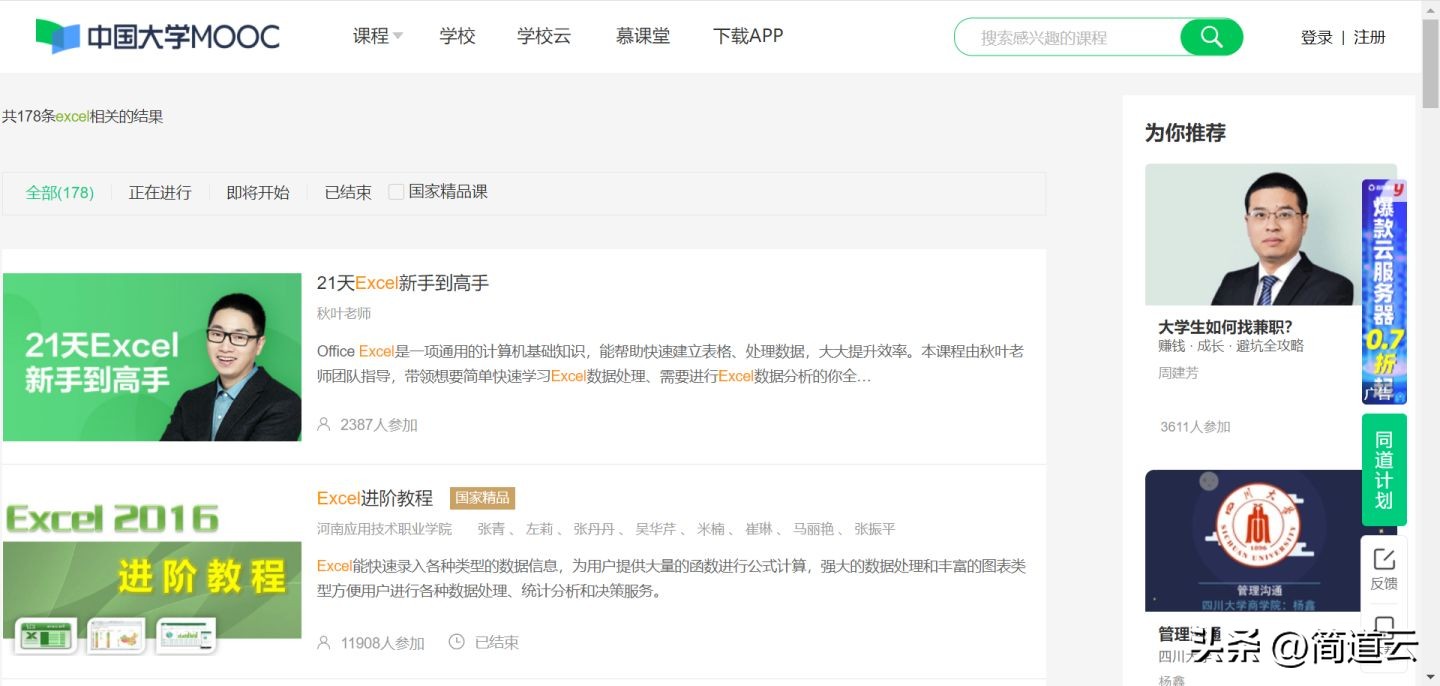Select the 全部(178) filter tab

pyautogui.click(x=60, y=192)
